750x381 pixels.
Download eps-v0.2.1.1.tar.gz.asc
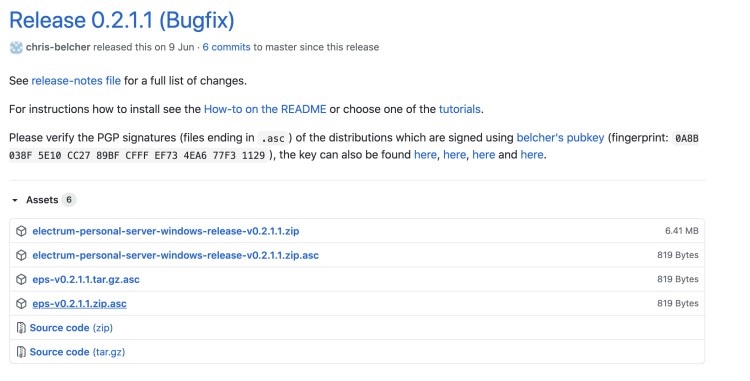(86, 279)
